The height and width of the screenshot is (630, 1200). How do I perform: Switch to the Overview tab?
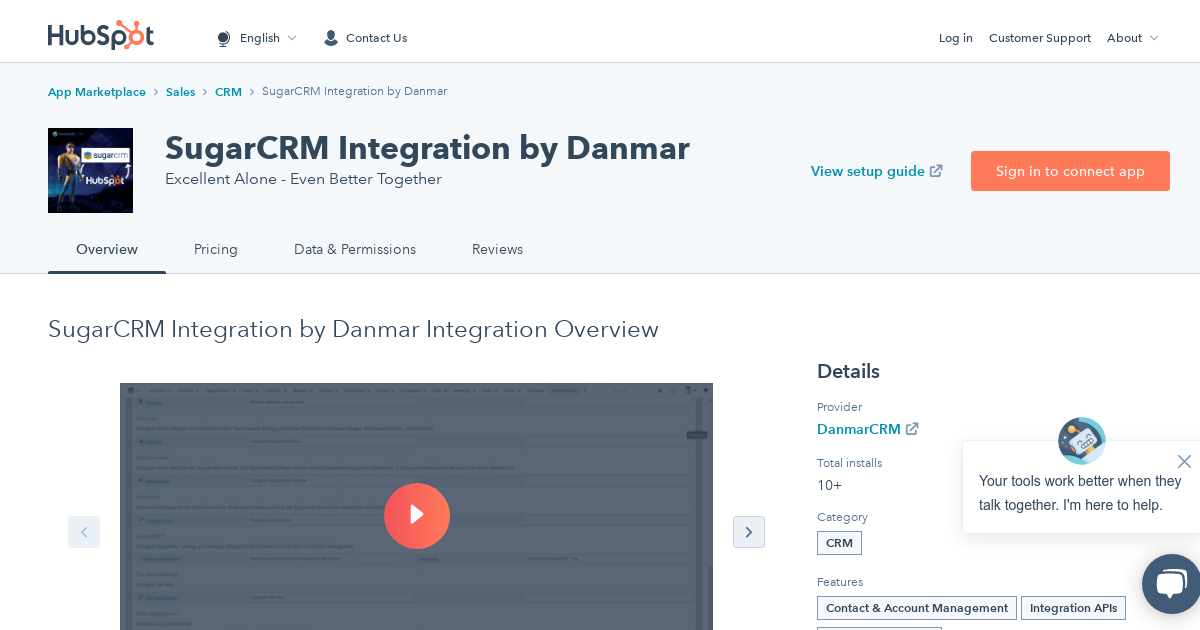107,250
